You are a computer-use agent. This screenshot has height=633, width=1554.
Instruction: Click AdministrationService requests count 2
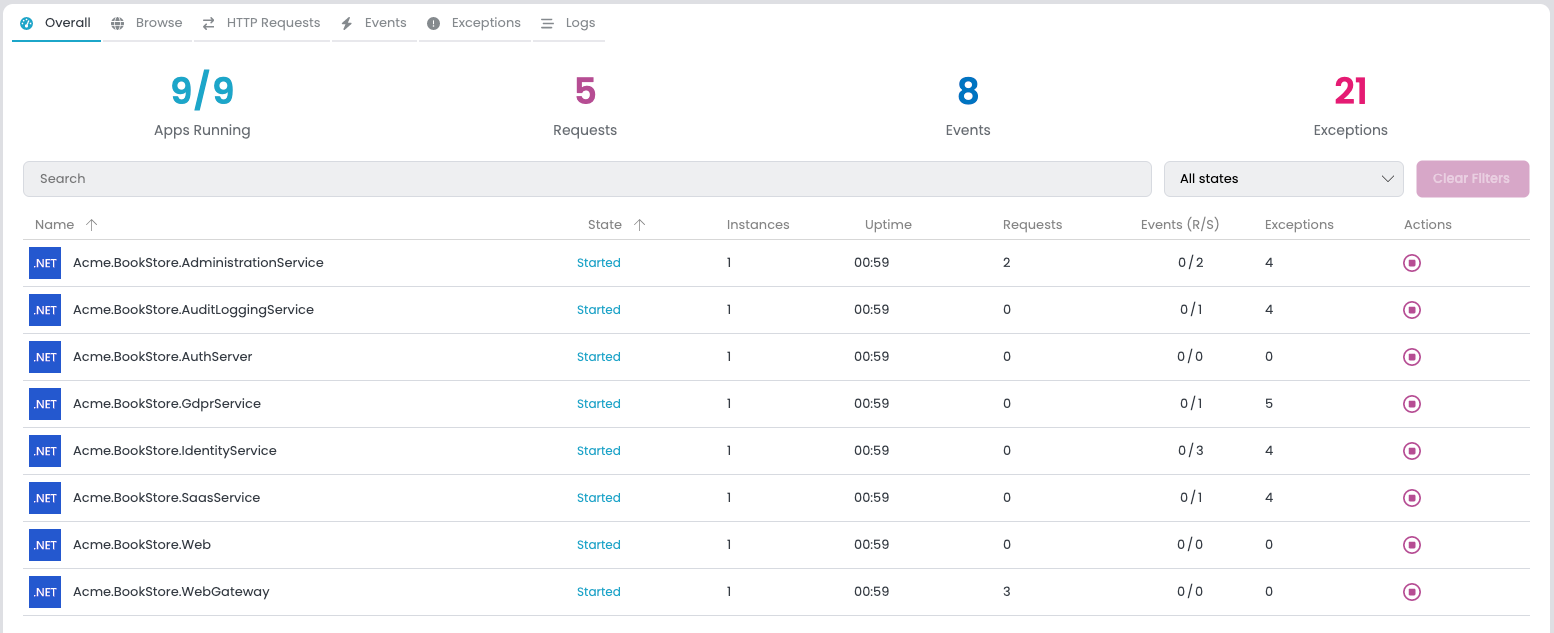pyautogui.click(x=1007, y=263)
